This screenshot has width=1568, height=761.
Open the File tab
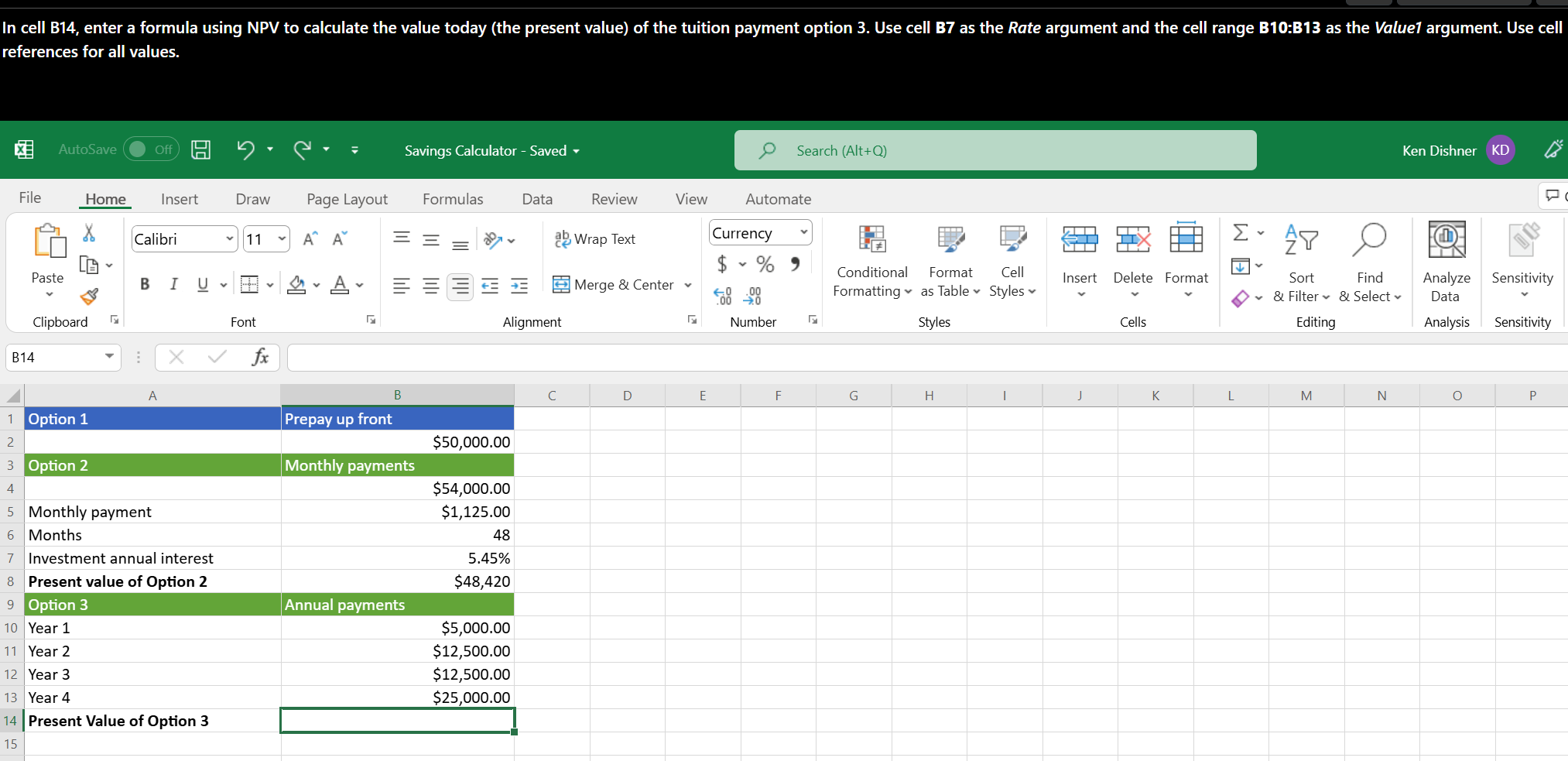[x=30, y=197]
